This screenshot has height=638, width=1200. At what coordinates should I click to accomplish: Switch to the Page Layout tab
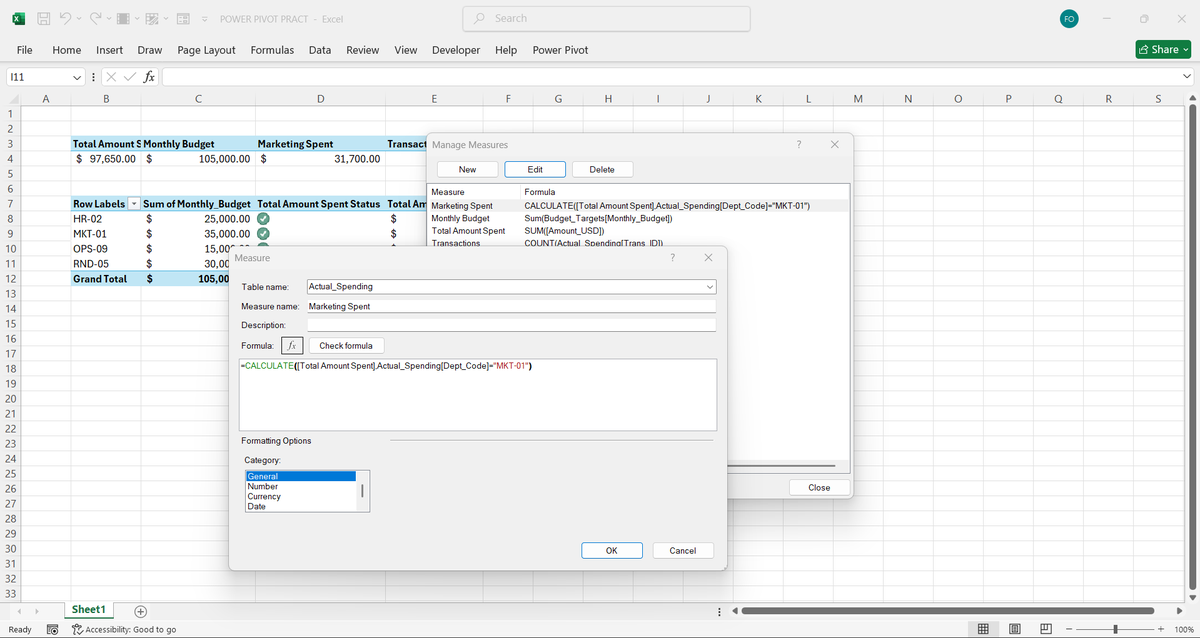click(206, 50)
